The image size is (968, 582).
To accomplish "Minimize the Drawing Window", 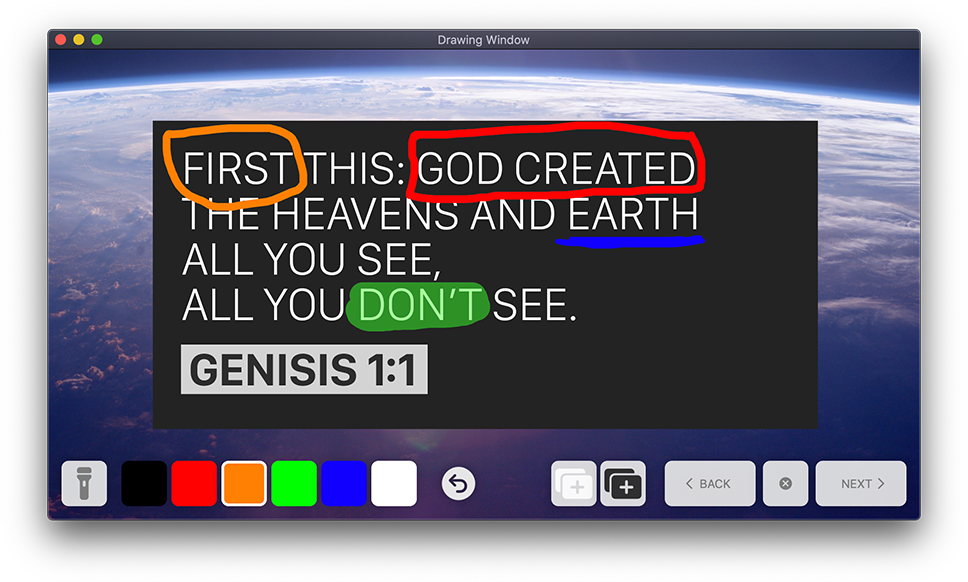I will [78, 39].
